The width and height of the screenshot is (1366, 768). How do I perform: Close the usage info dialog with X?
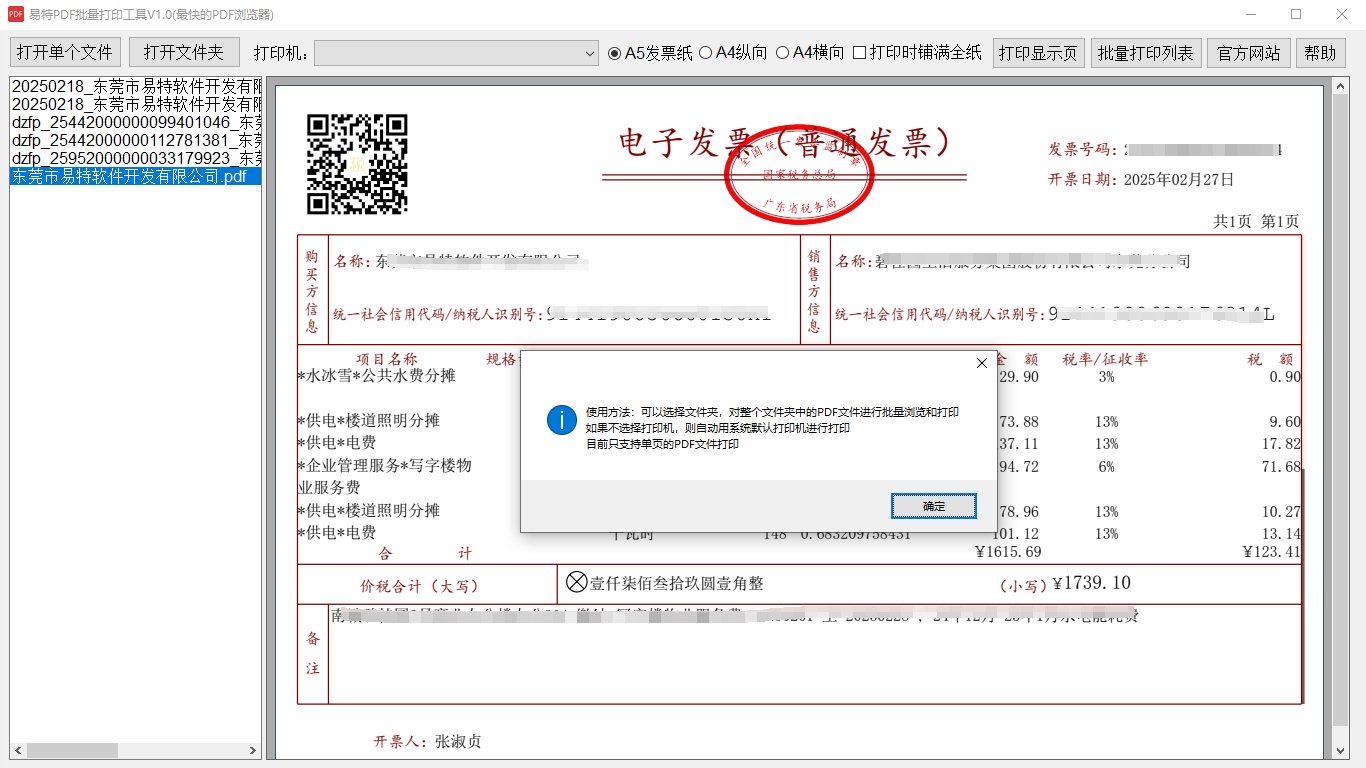(x=981, y=363)
